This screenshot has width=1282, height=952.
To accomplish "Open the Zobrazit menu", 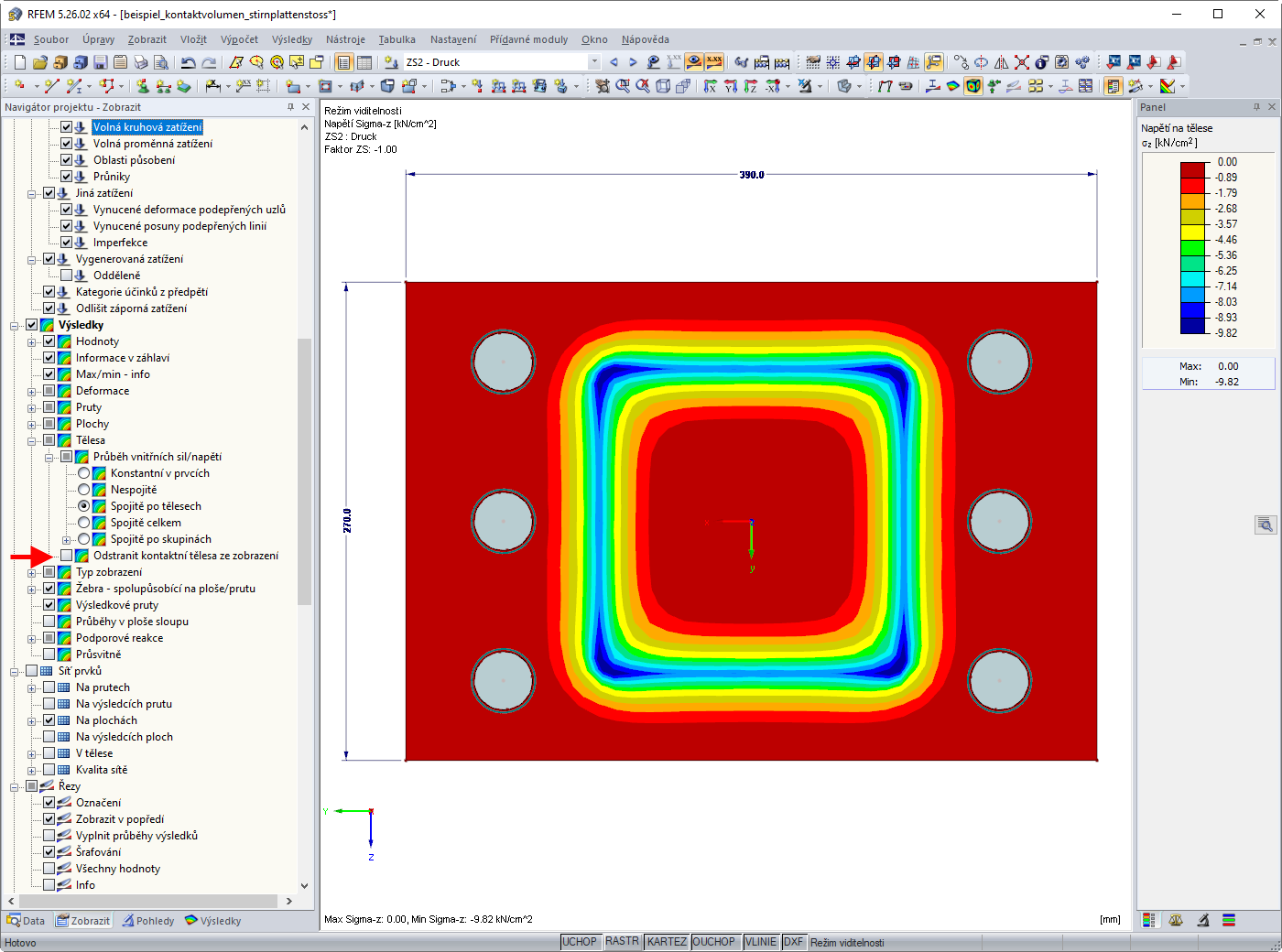I will pos(147,39).
